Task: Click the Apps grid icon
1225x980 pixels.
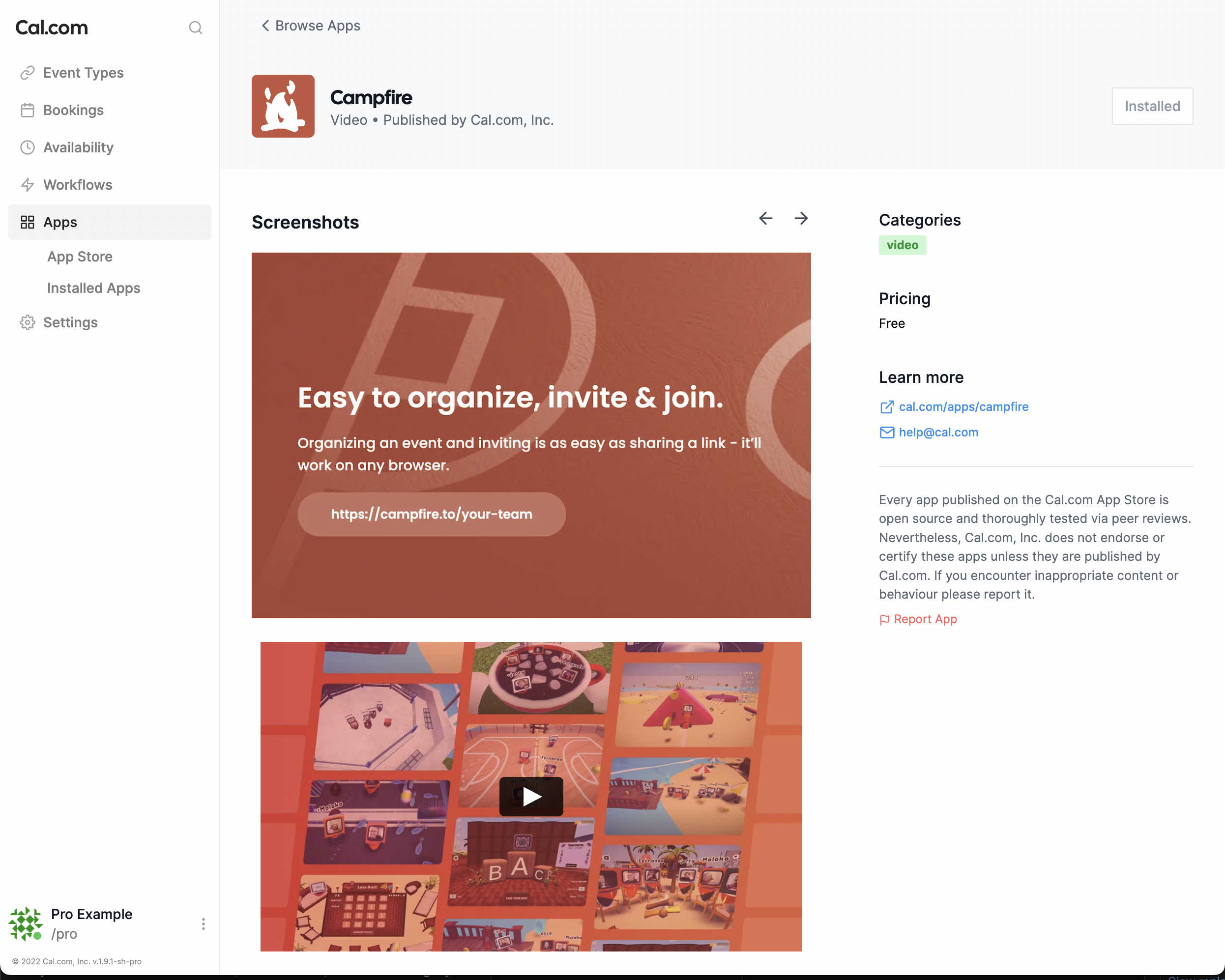Action: [x=27, y=222]
